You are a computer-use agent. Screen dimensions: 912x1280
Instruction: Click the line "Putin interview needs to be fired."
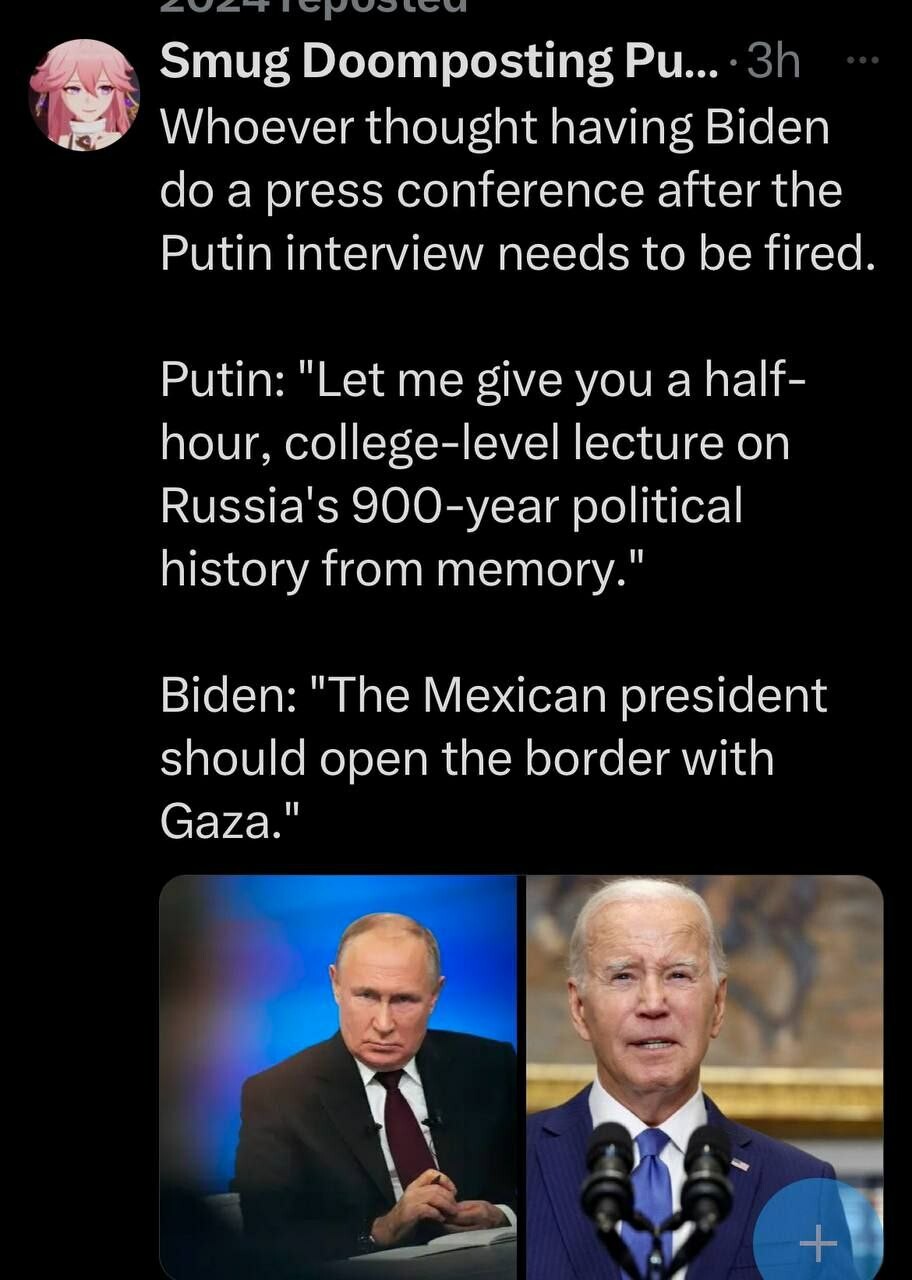(x=518, y=254)
